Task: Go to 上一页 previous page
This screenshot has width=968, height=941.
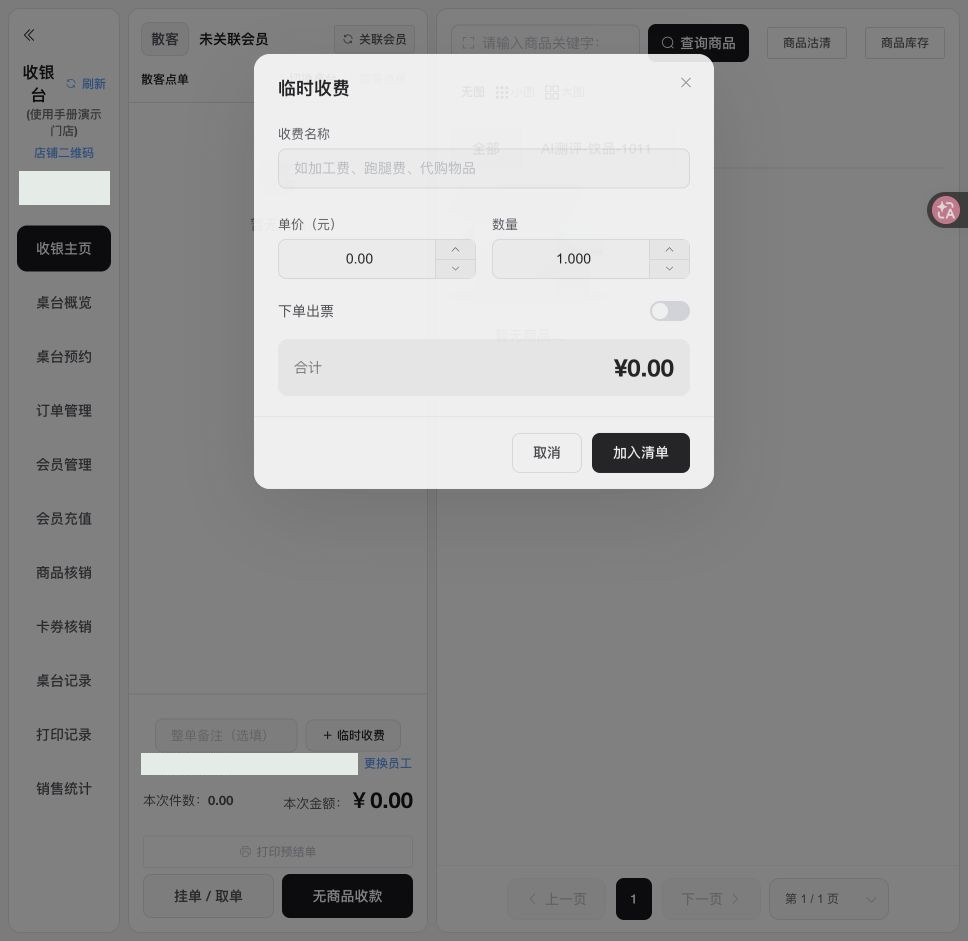Action: point(556,899)
